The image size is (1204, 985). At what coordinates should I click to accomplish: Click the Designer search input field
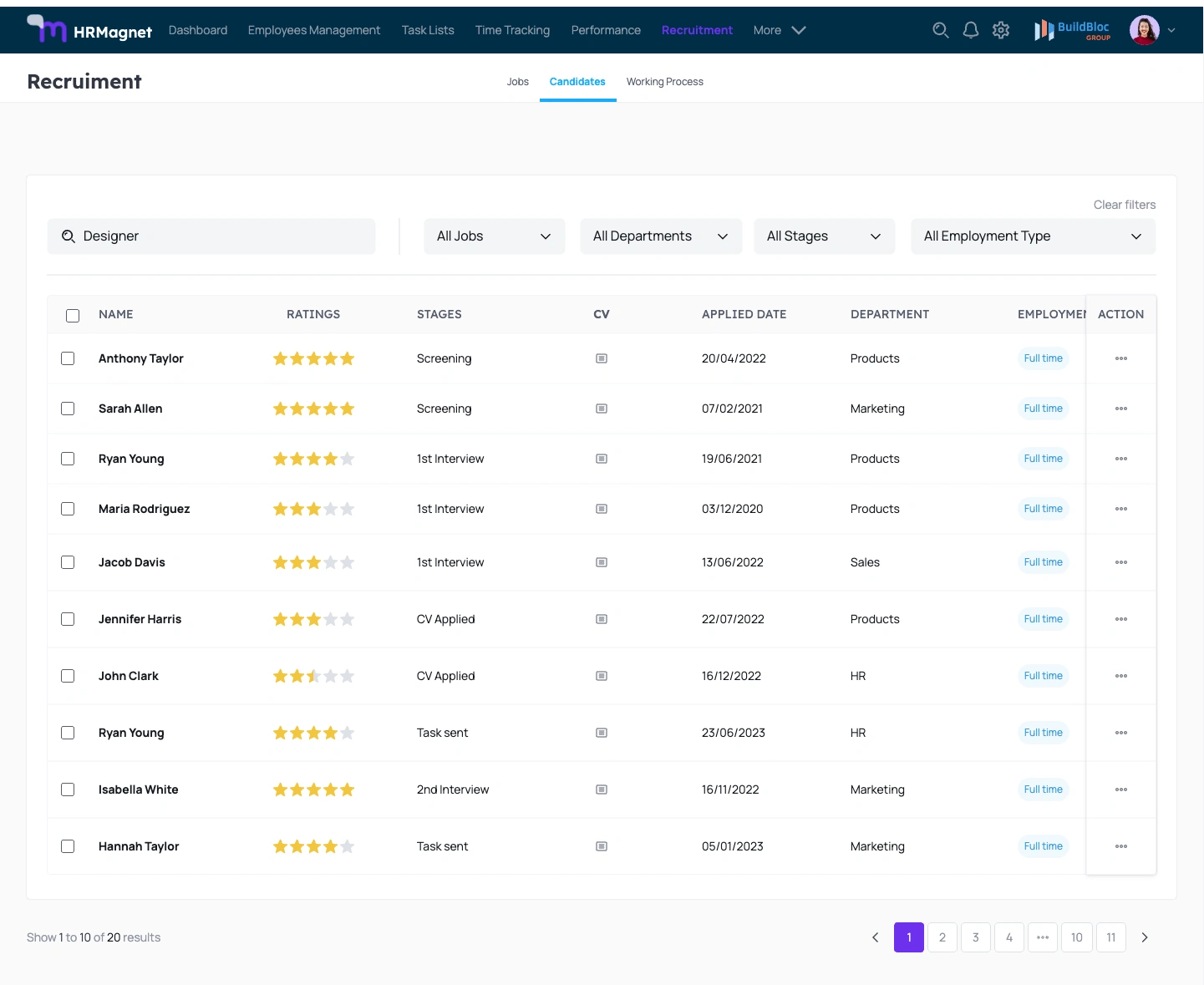[211, 236]
